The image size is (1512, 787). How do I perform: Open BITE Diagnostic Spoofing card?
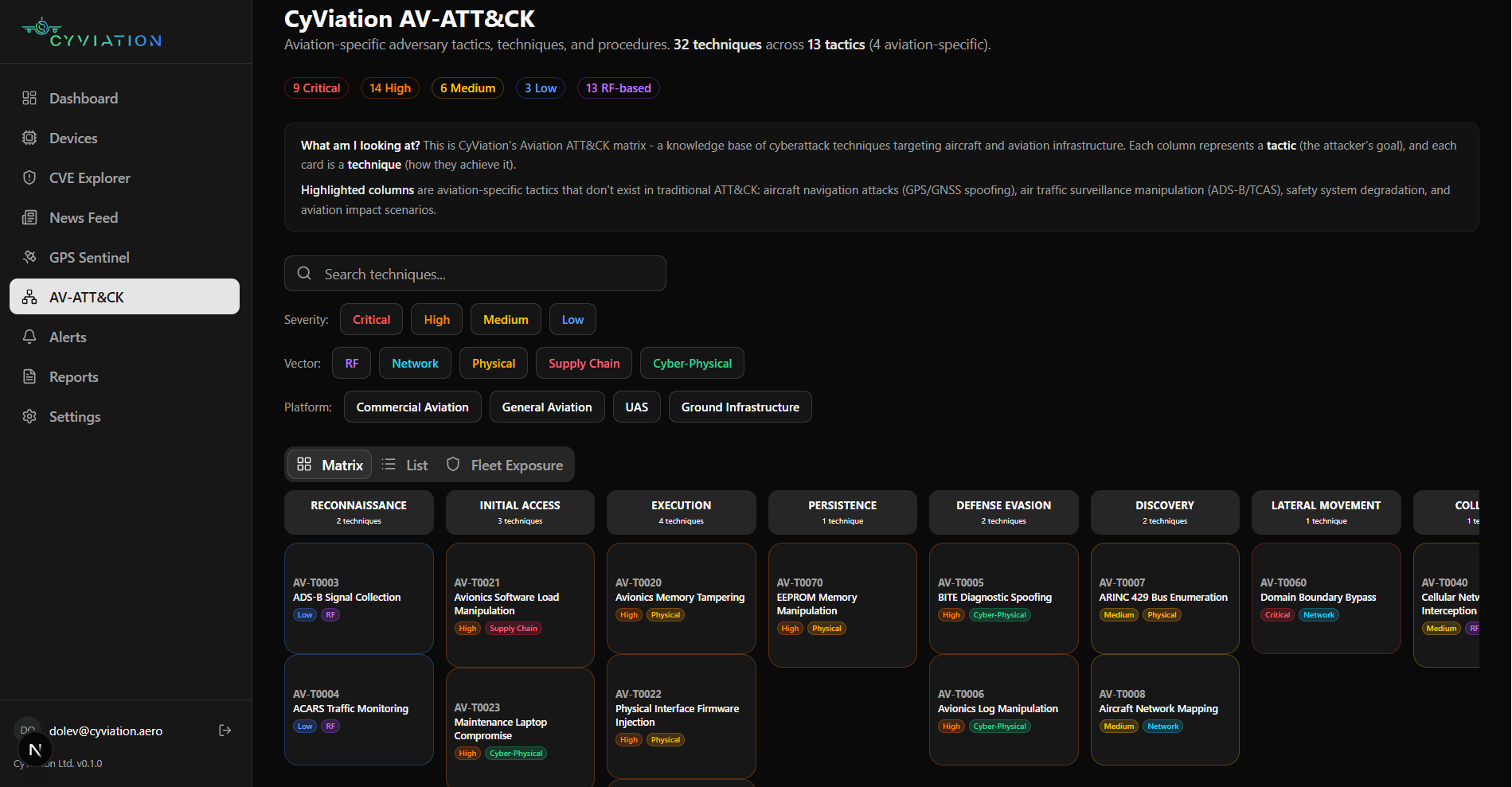click(1004, 598)
